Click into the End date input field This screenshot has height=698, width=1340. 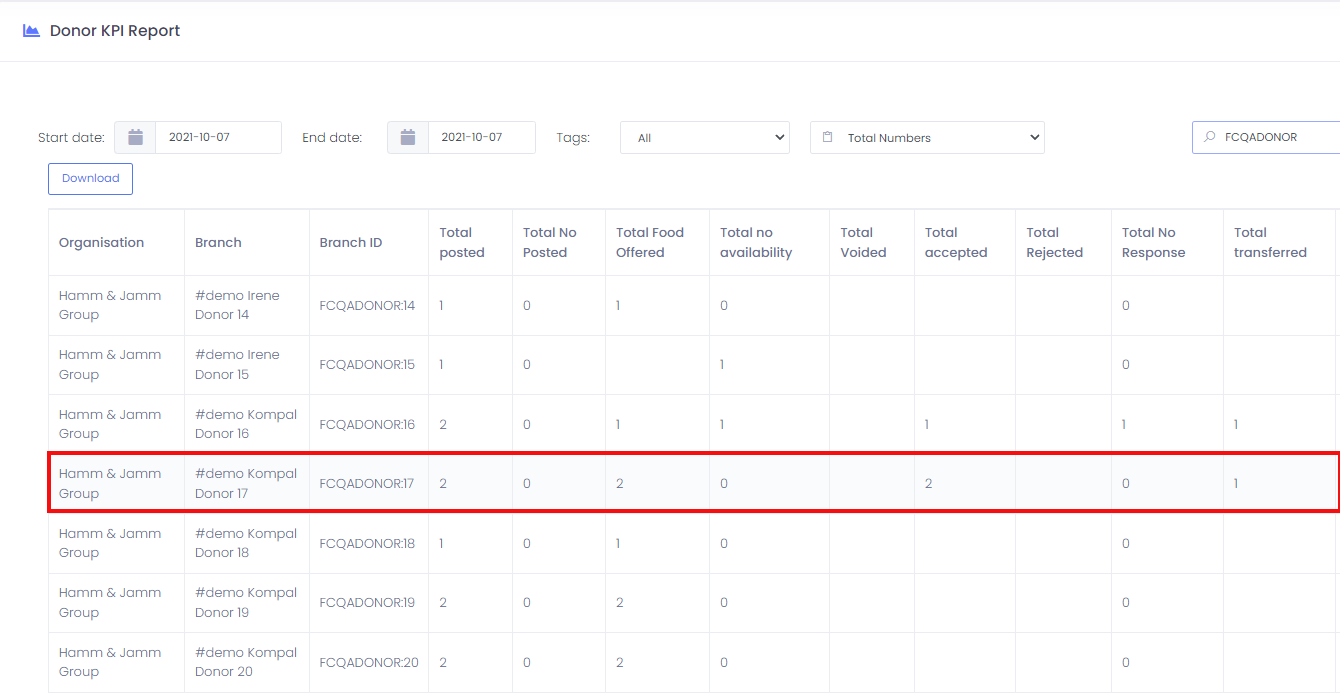coord(480,138)
